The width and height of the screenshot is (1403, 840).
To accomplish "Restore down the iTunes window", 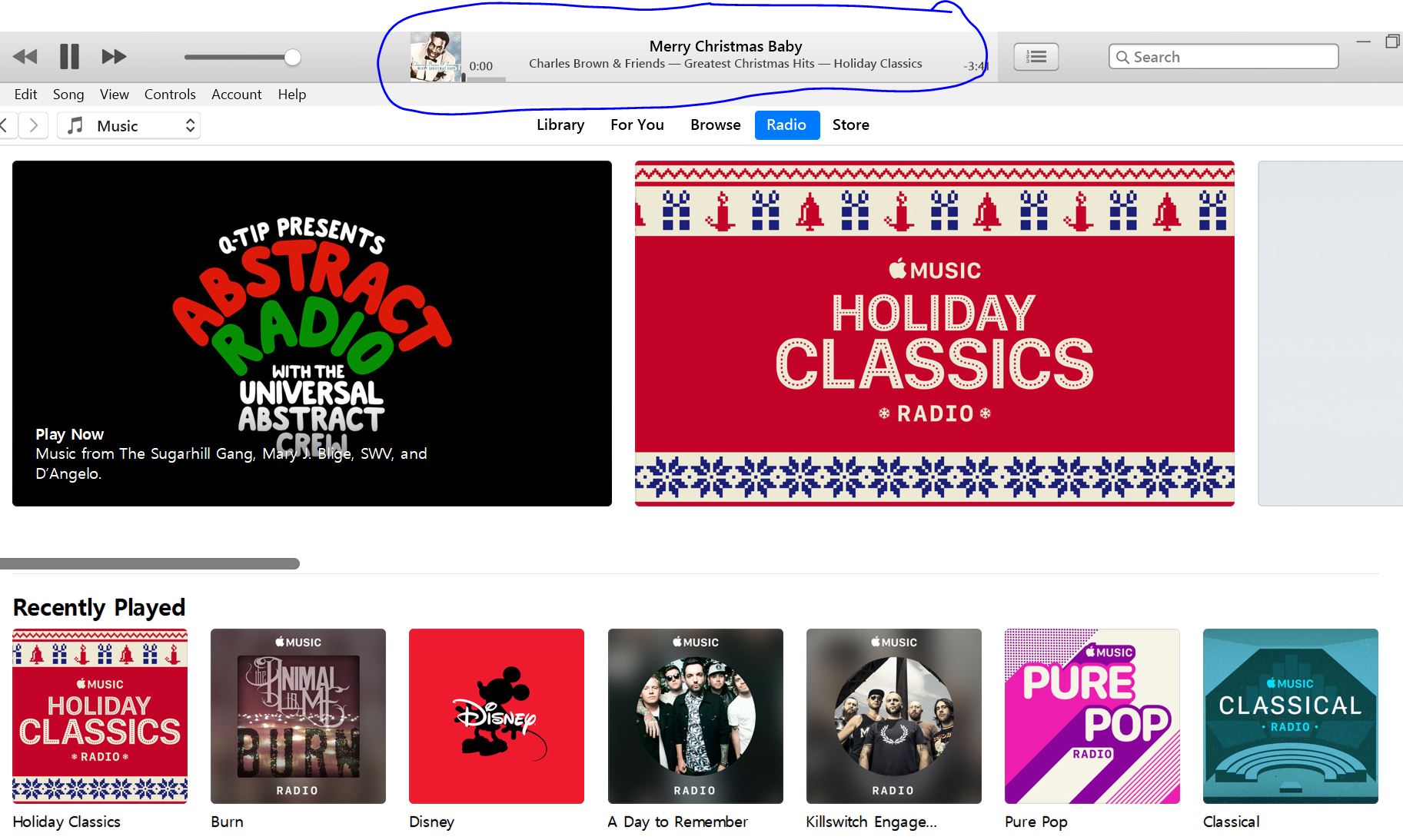I will pos(1393,42).
